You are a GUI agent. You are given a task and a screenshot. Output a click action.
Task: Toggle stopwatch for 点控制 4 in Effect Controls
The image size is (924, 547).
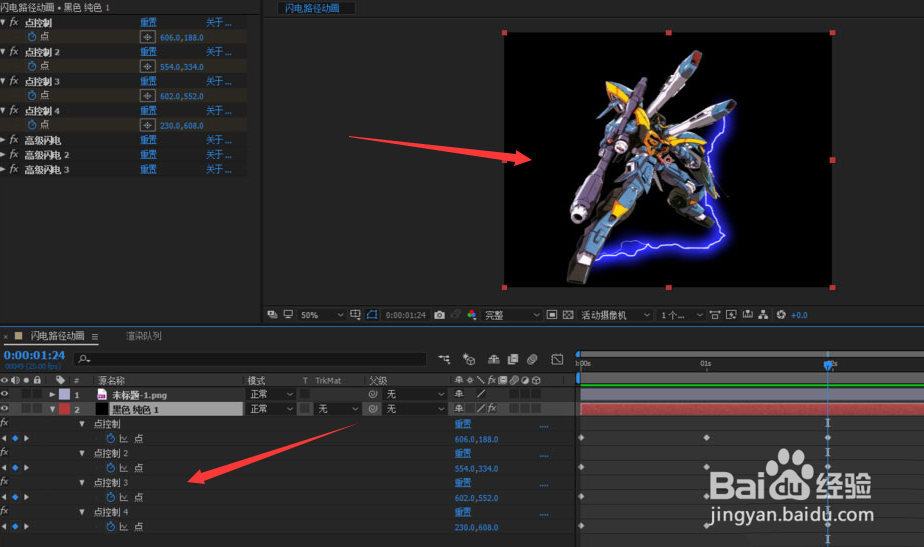[x=32, y=125]
